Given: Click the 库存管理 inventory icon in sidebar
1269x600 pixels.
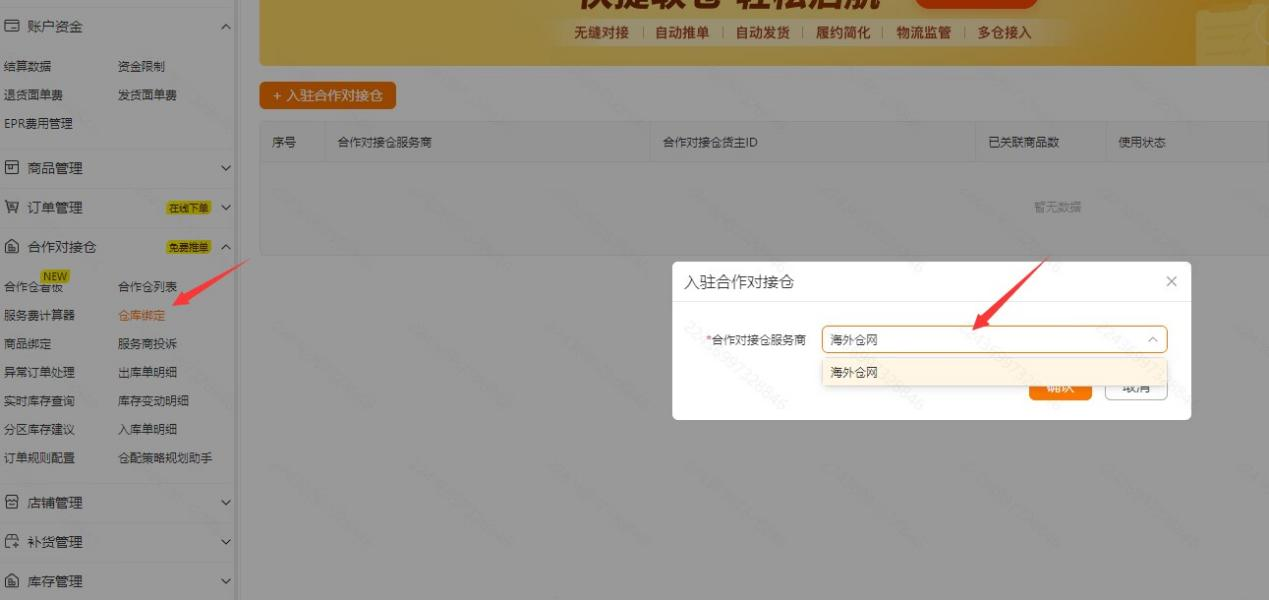Looking at the screenshot, I should 11,582.
